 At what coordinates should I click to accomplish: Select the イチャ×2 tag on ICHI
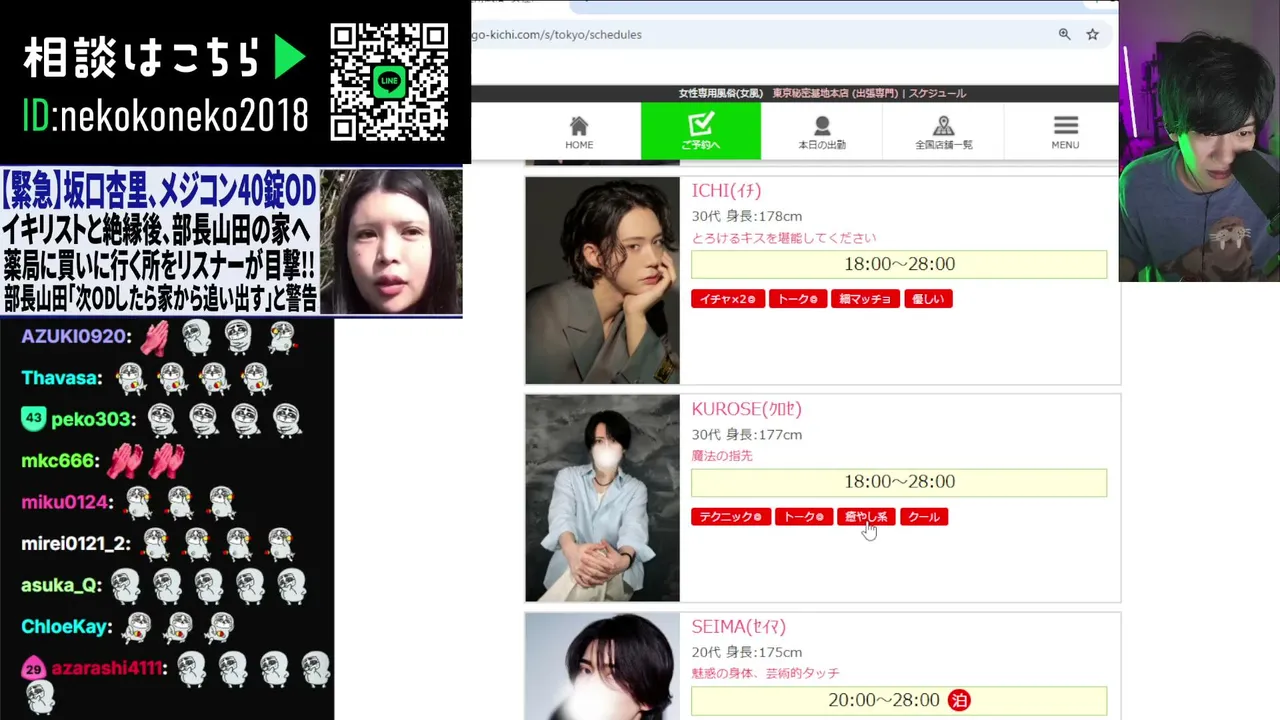[x=728, y=299]
